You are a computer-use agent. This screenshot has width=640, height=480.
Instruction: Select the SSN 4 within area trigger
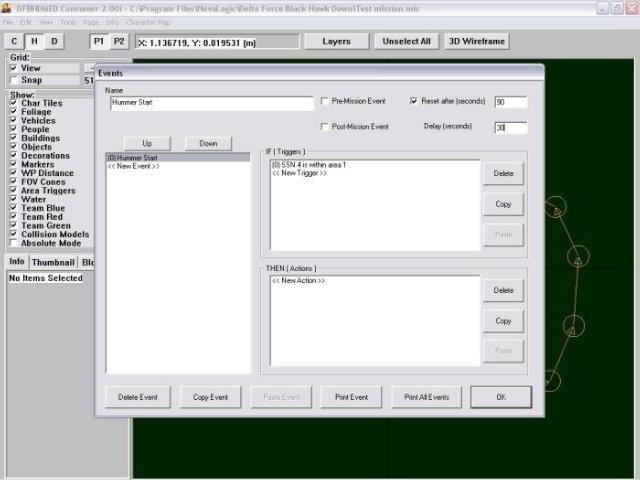click(x=309, y=164)
